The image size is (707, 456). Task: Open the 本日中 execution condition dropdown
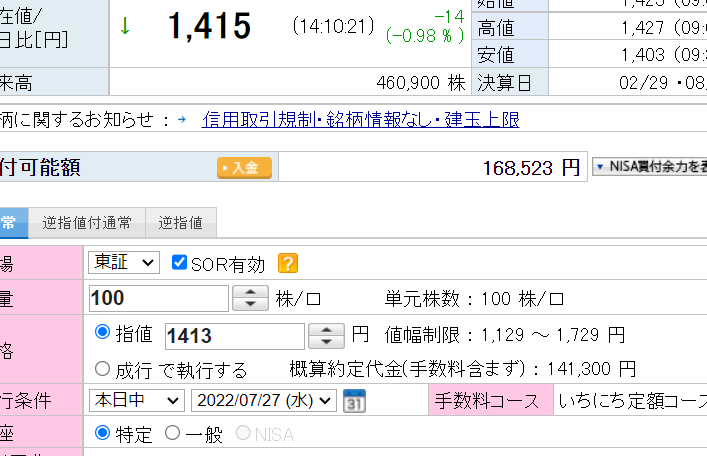[x=136, y=401]
